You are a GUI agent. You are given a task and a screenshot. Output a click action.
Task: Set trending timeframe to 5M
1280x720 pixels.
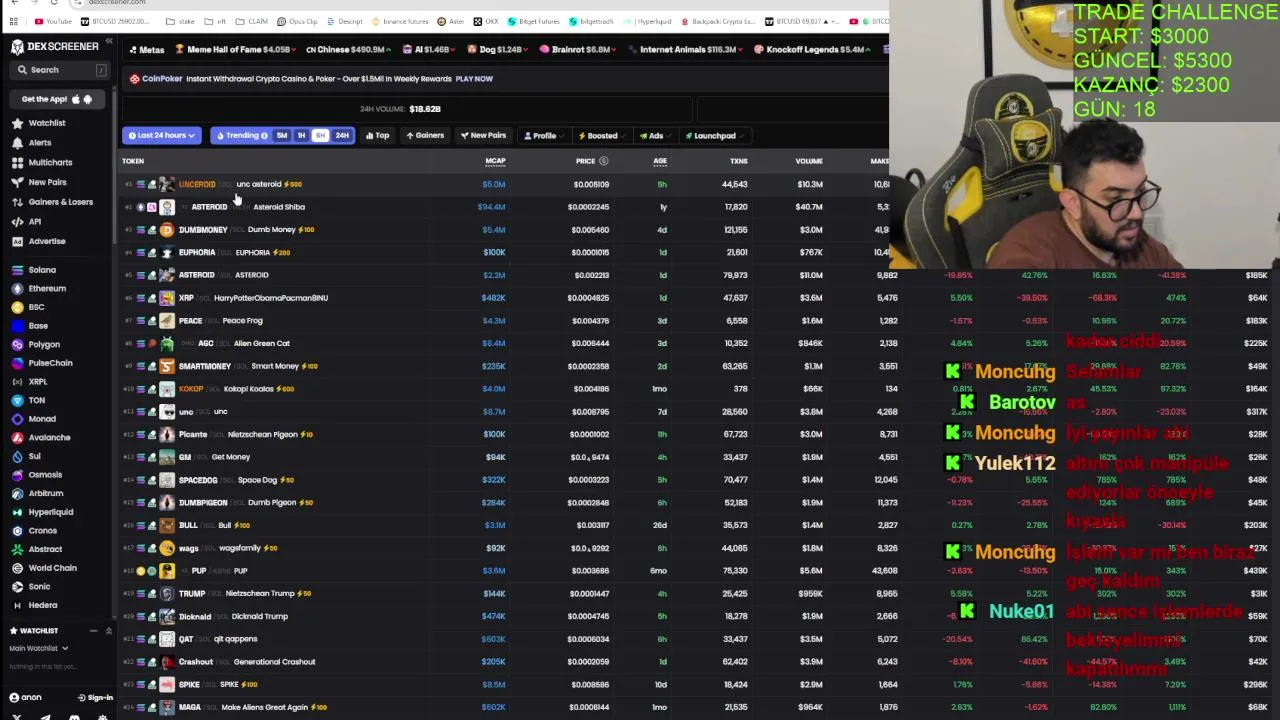point(282,136)
